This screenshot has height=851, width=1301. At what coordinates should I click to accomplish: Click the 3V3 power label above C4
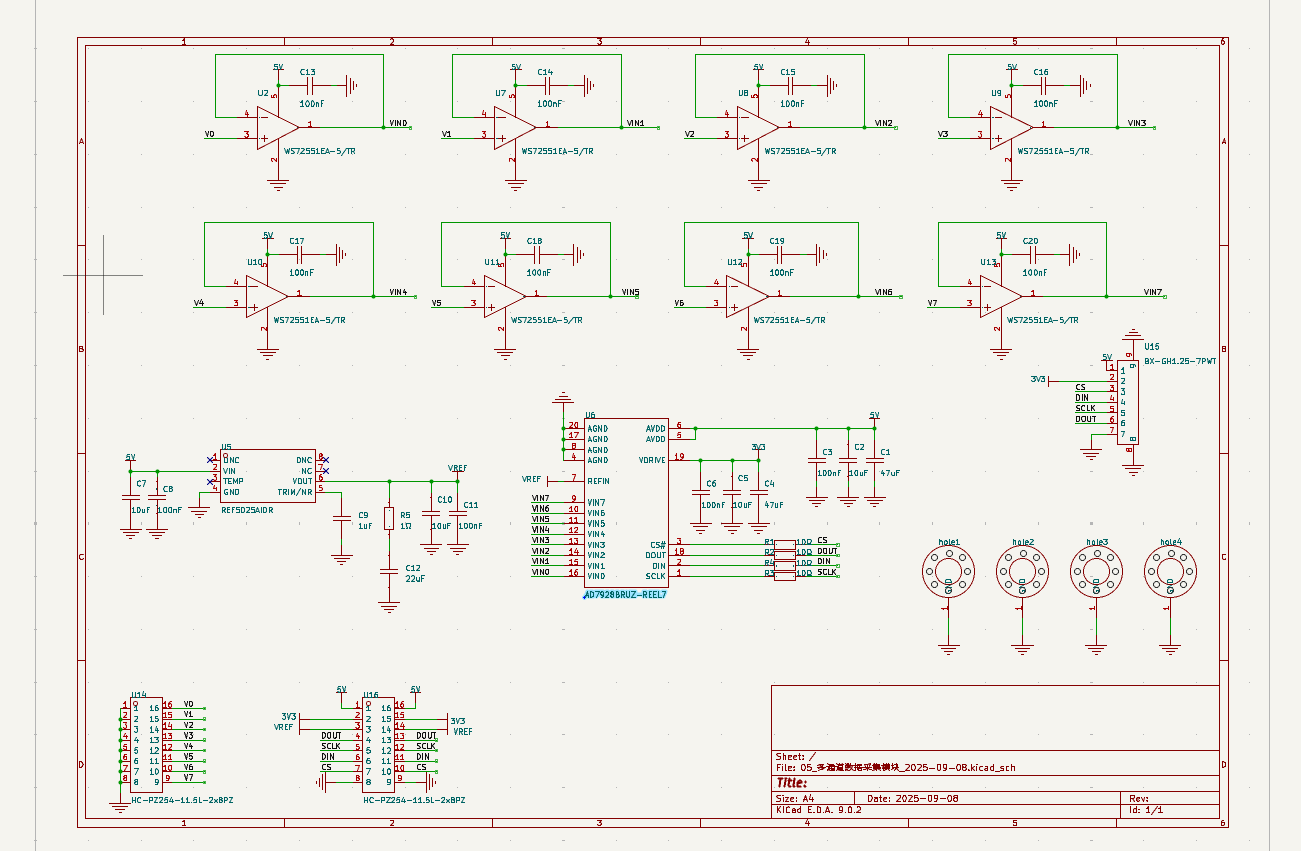click(758, 447)
